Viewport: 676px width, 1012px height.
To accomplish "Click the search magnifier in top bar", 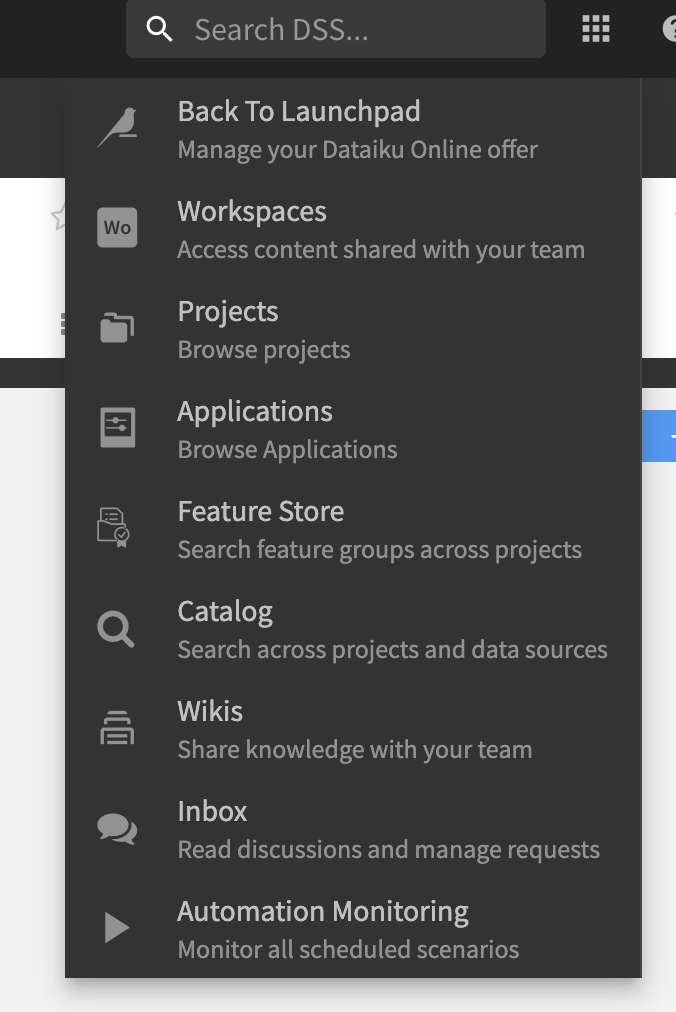I will pyautogui.click(x=159, y=29).
